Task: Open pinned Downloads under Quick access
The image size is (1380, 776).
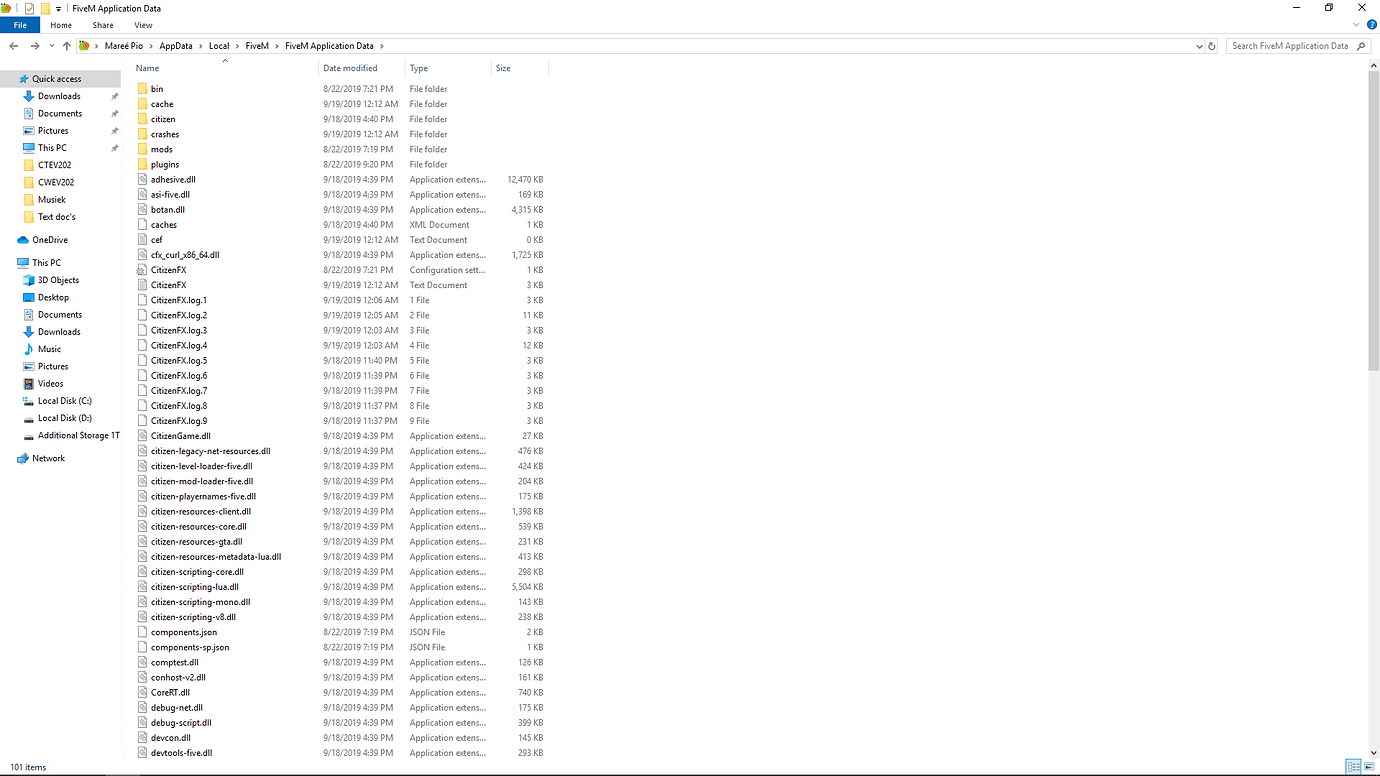Action: tap(59, 96)
